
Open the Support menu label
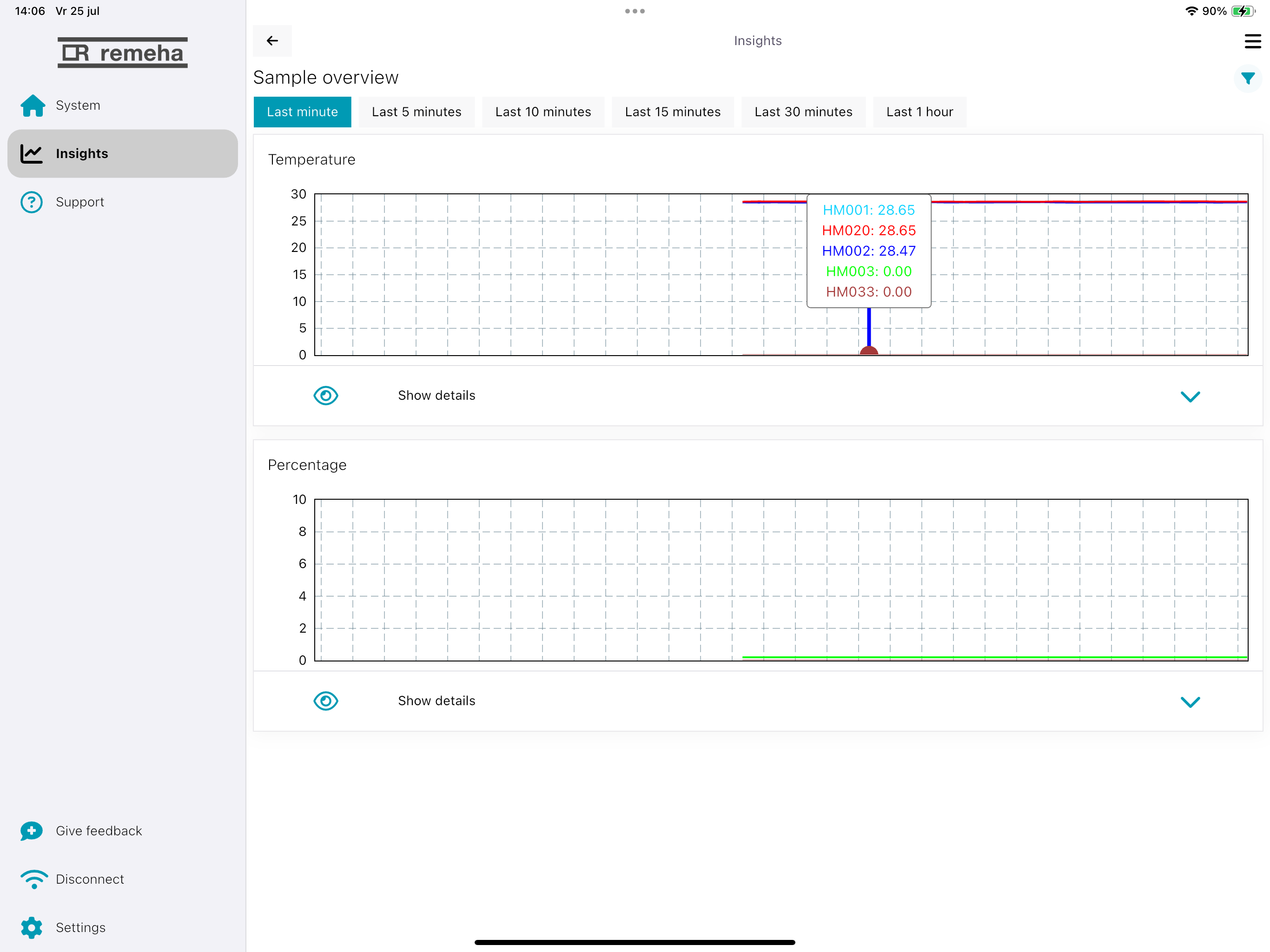coord(80,202)
